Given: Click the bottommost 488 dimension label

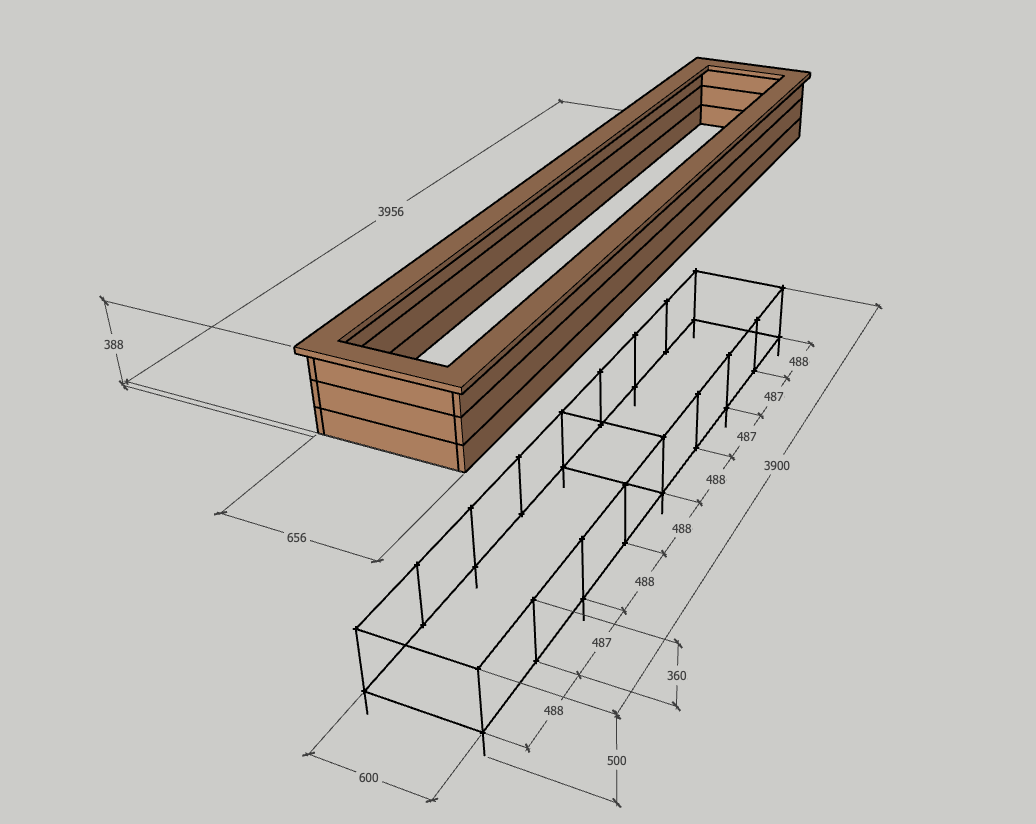Looking at the screenshot, I should [553, 711].
